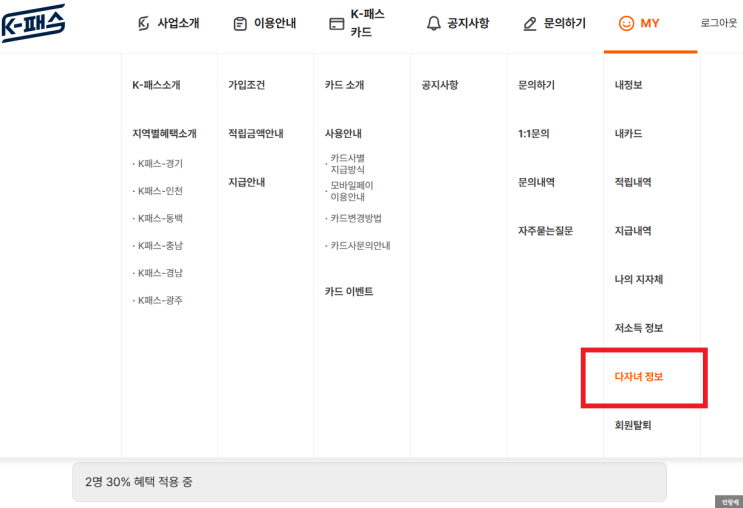Select 공지사항 submenu entry
The image size is (743, 508).
[440, 85]
